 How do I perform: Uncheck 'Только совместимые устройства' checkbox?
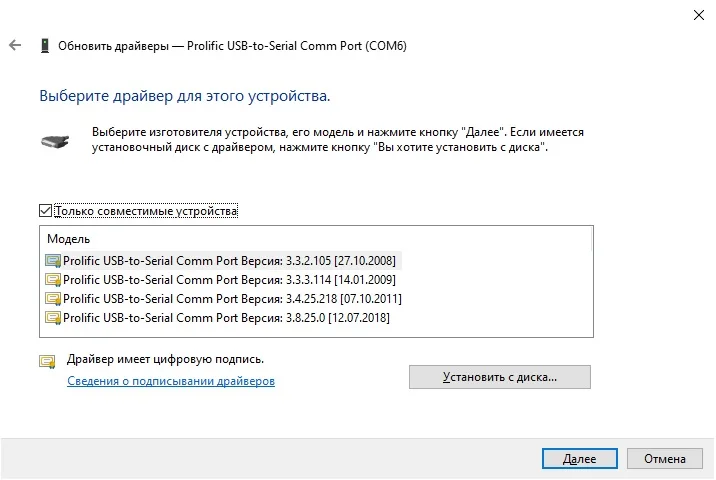pyautogui.click(x=45, y=211)
